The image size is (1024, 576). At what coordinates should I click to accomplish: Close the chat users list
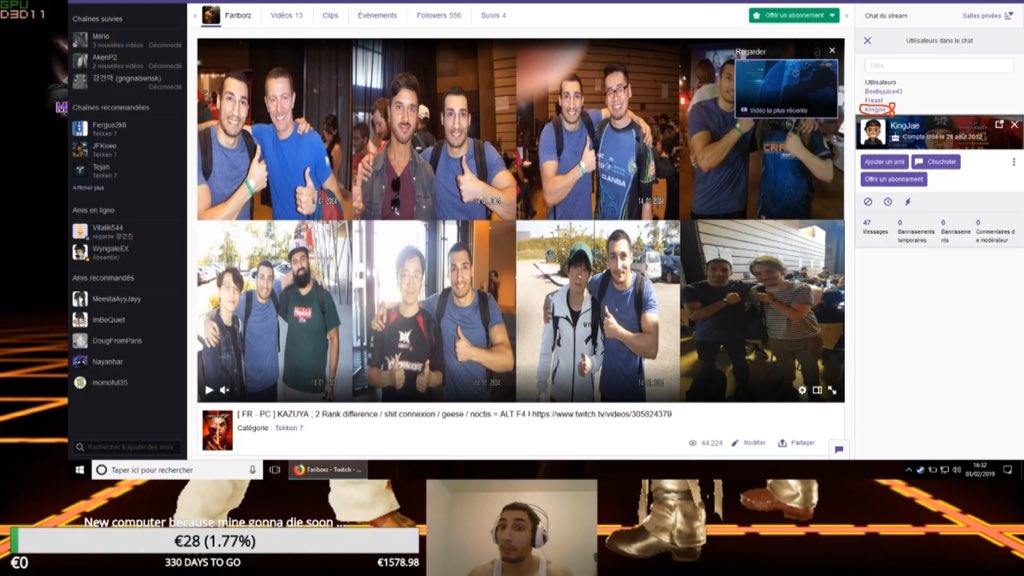(x=867, y=40)
